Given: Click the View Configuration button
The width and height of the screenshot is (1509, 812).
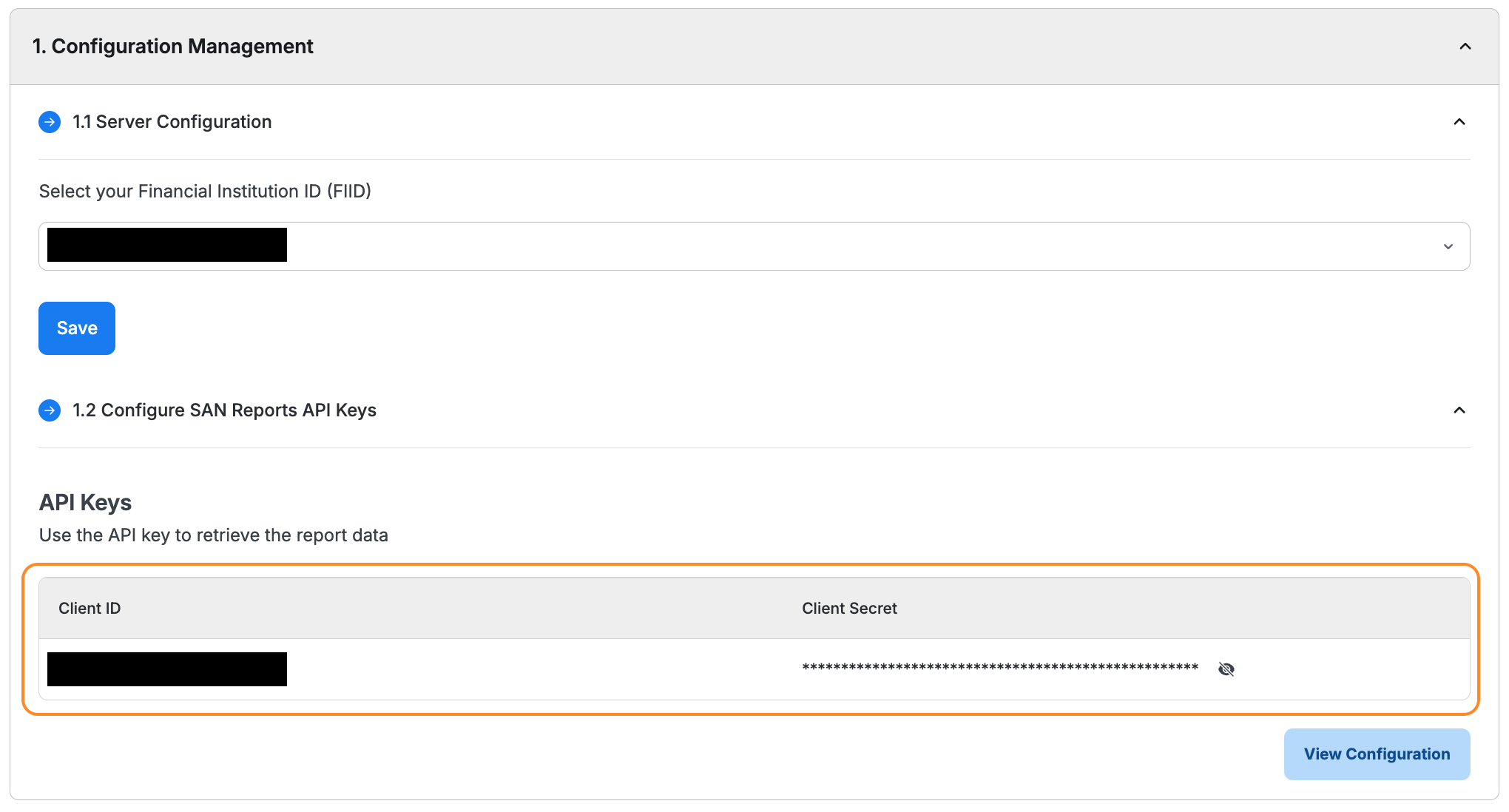Looking at the screenshot, I should (1376, 754).
